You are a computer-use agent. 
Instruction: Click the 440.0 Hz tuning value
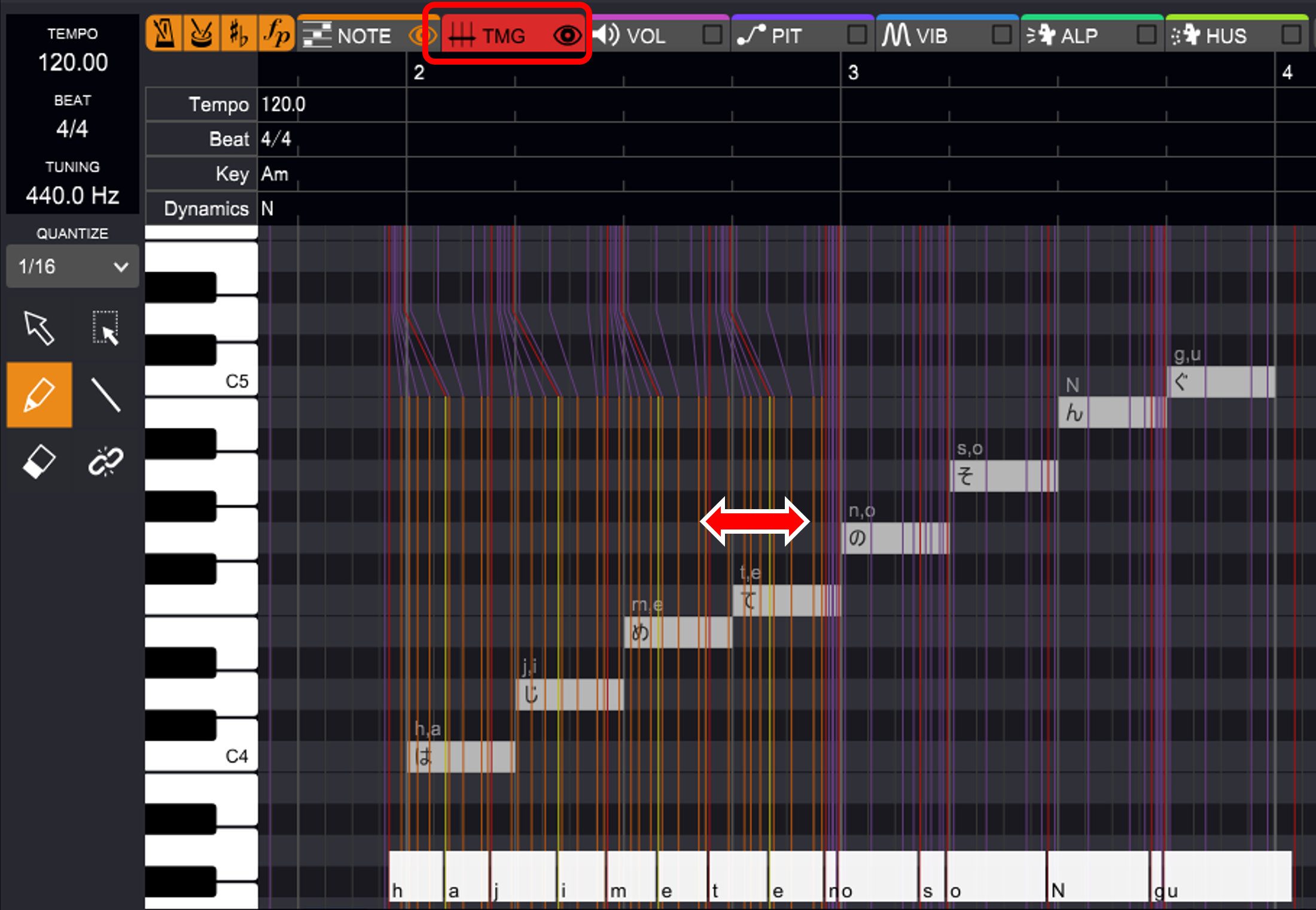72,195
